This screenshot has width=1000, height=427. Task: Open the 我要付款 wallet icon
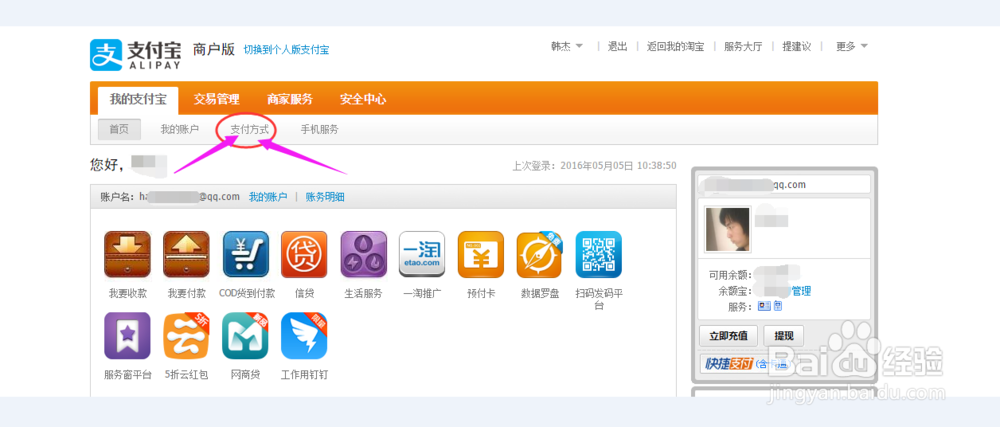[186, 254]
